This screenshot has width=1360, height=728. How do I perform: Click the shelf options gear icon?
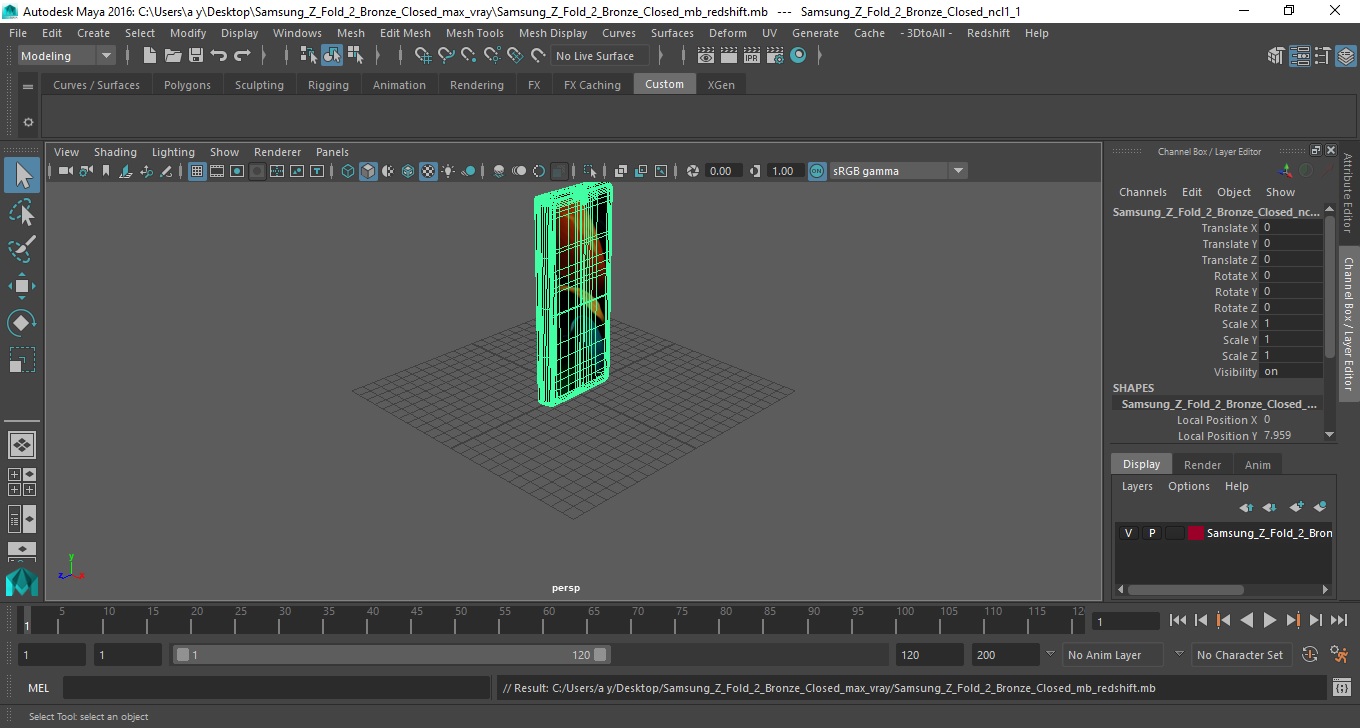coord(28,123)
